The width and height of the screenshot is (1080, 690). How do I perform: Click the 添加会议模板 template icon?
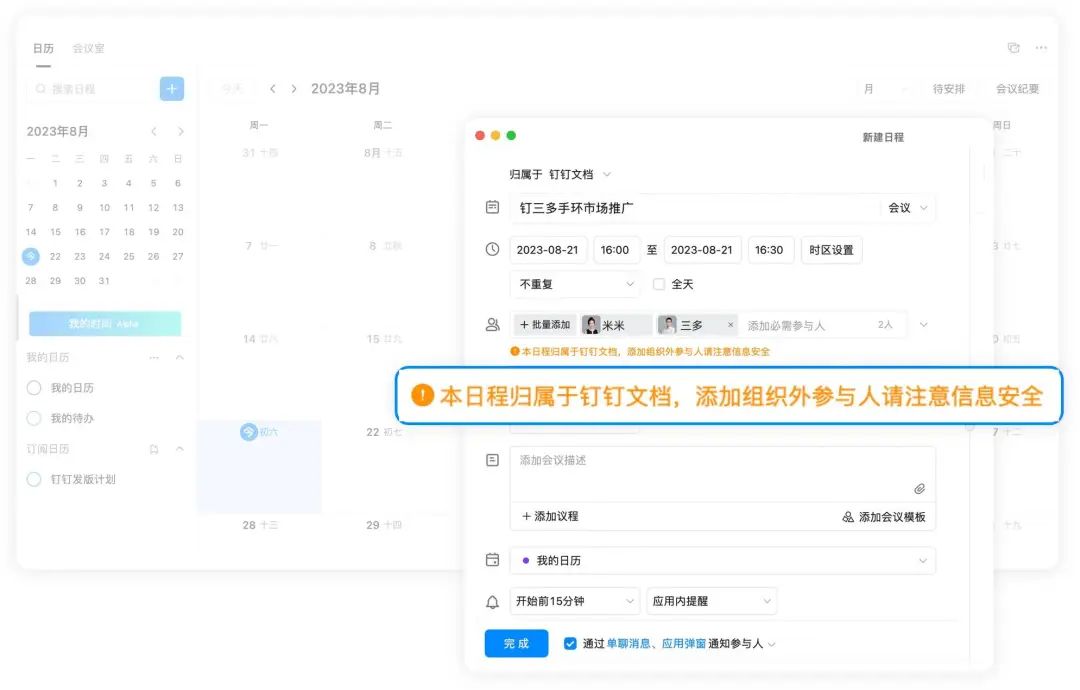(848, 517)
